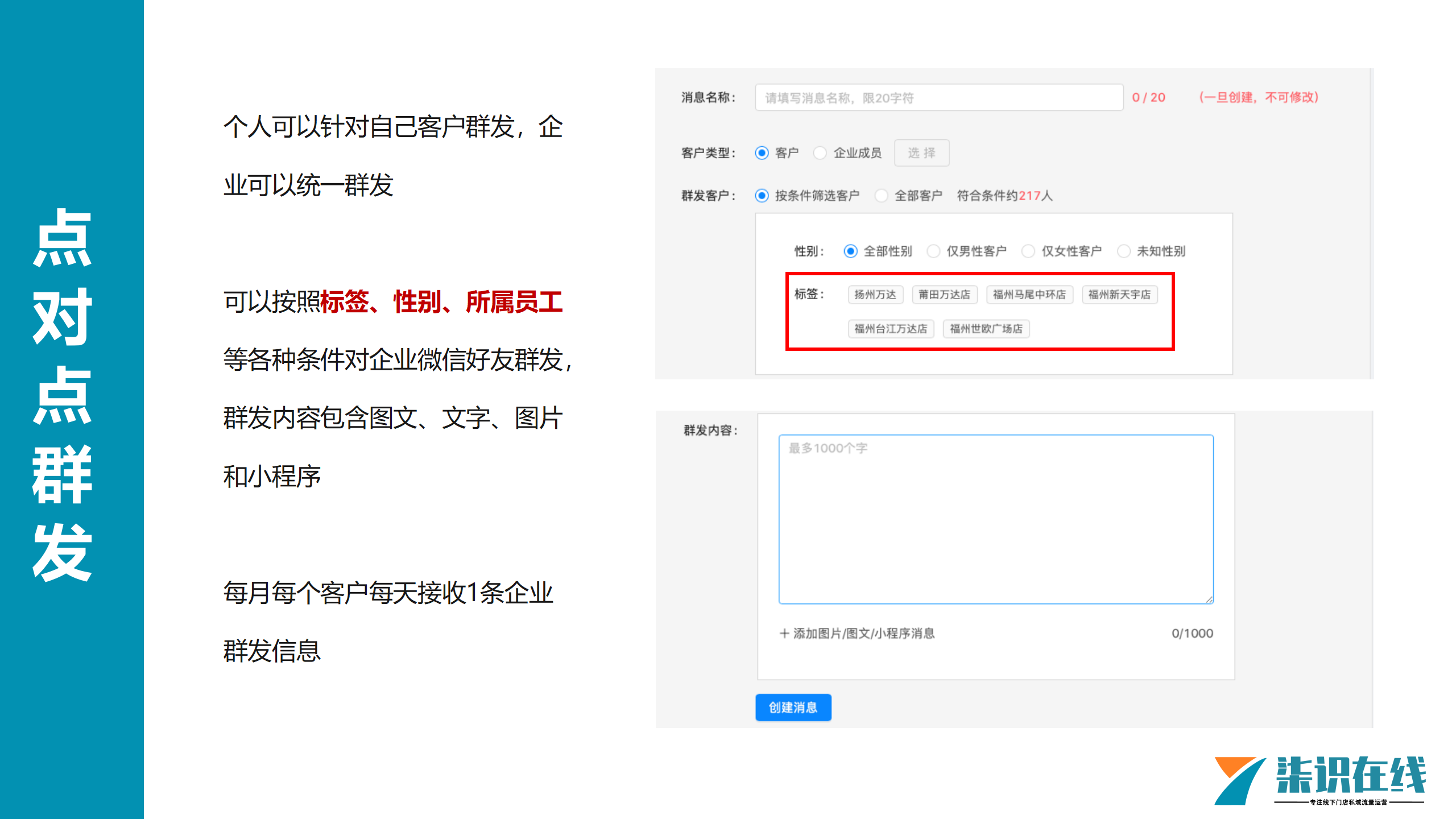
Task: Click the 消息名称 input field
Action: 938,98
